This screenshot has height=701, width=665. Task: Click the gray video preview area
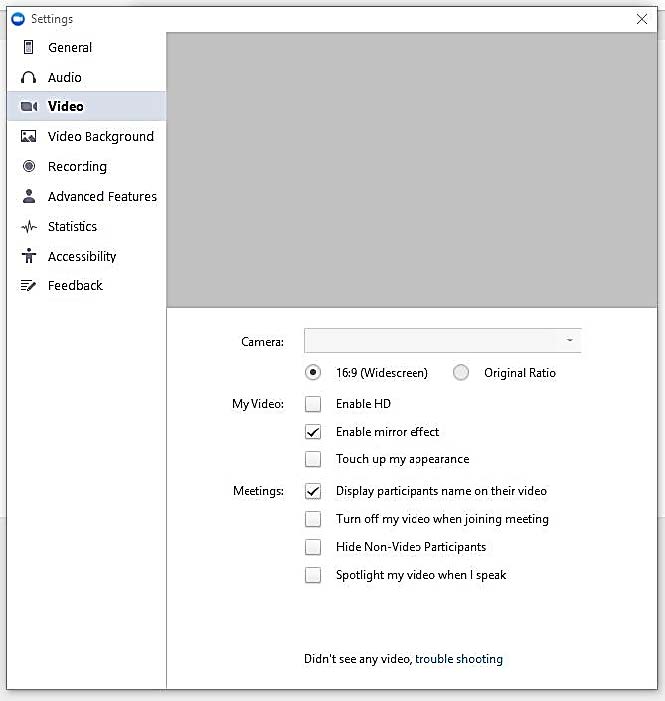click(412, 170)
